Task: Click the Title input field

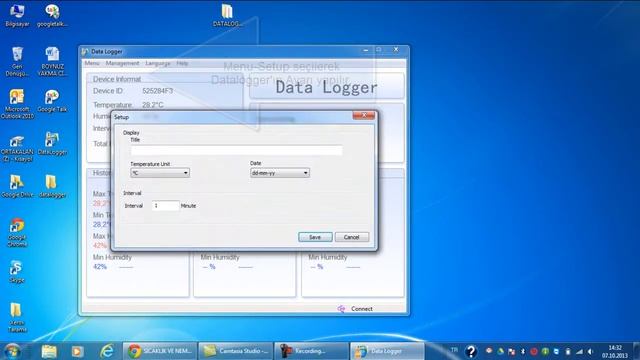Action: 236,150
